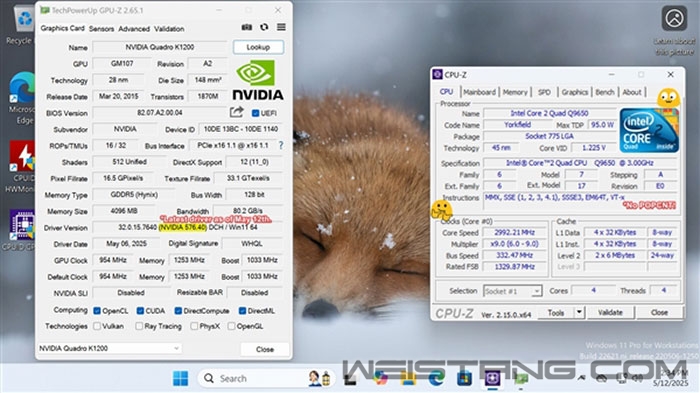The width and height of the screenshot is (700, 393).
Task: Click the Learn about this picture icon
Action: [x=674, y=18]
